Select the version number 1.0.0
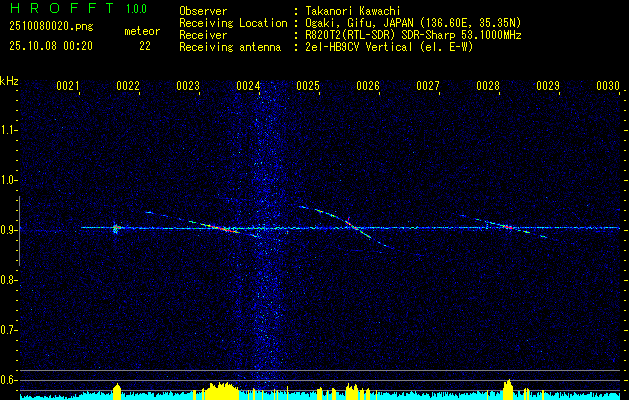 (x=136, y=9)
